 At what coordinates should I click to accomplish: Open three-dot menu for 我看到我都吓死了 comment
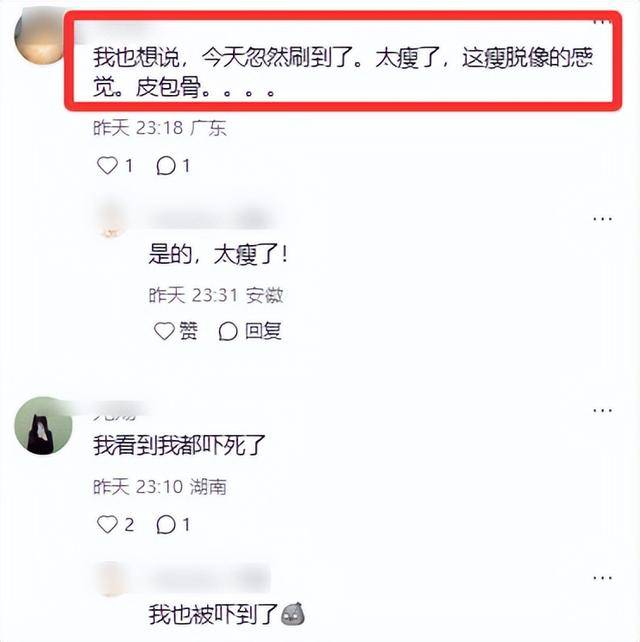602,410
